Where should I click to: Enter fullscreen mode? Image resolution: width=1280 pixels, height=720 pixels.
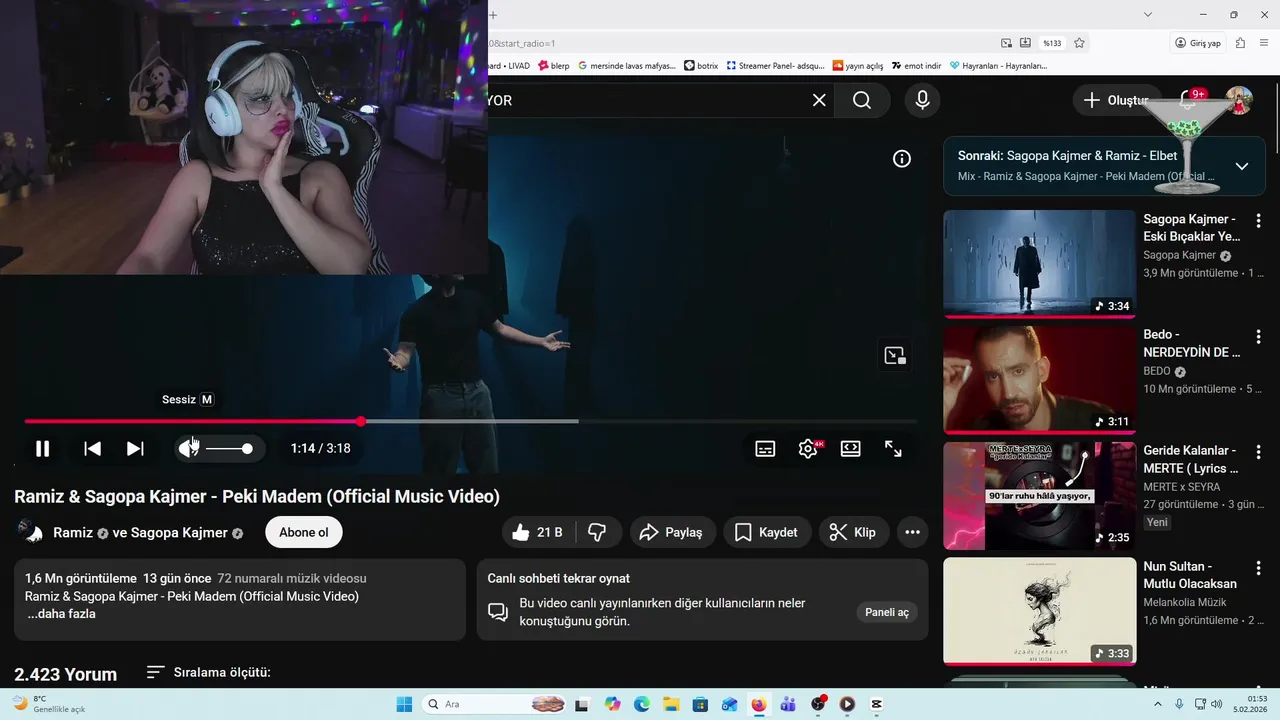[x=894, y=449]
